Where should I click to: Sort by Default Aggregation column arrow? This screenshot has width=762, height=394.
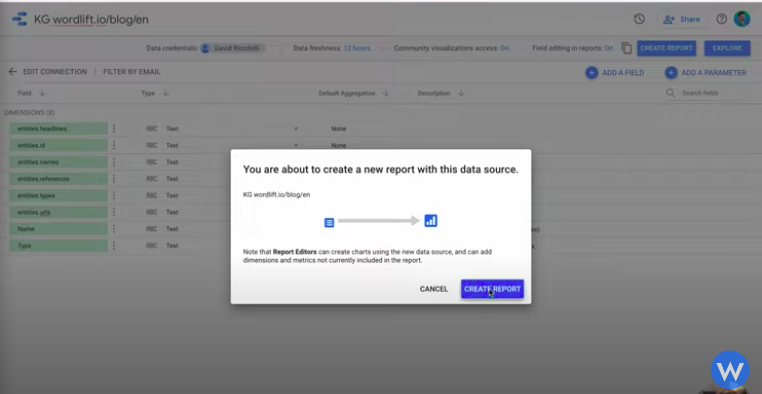(x=385, y=93)
